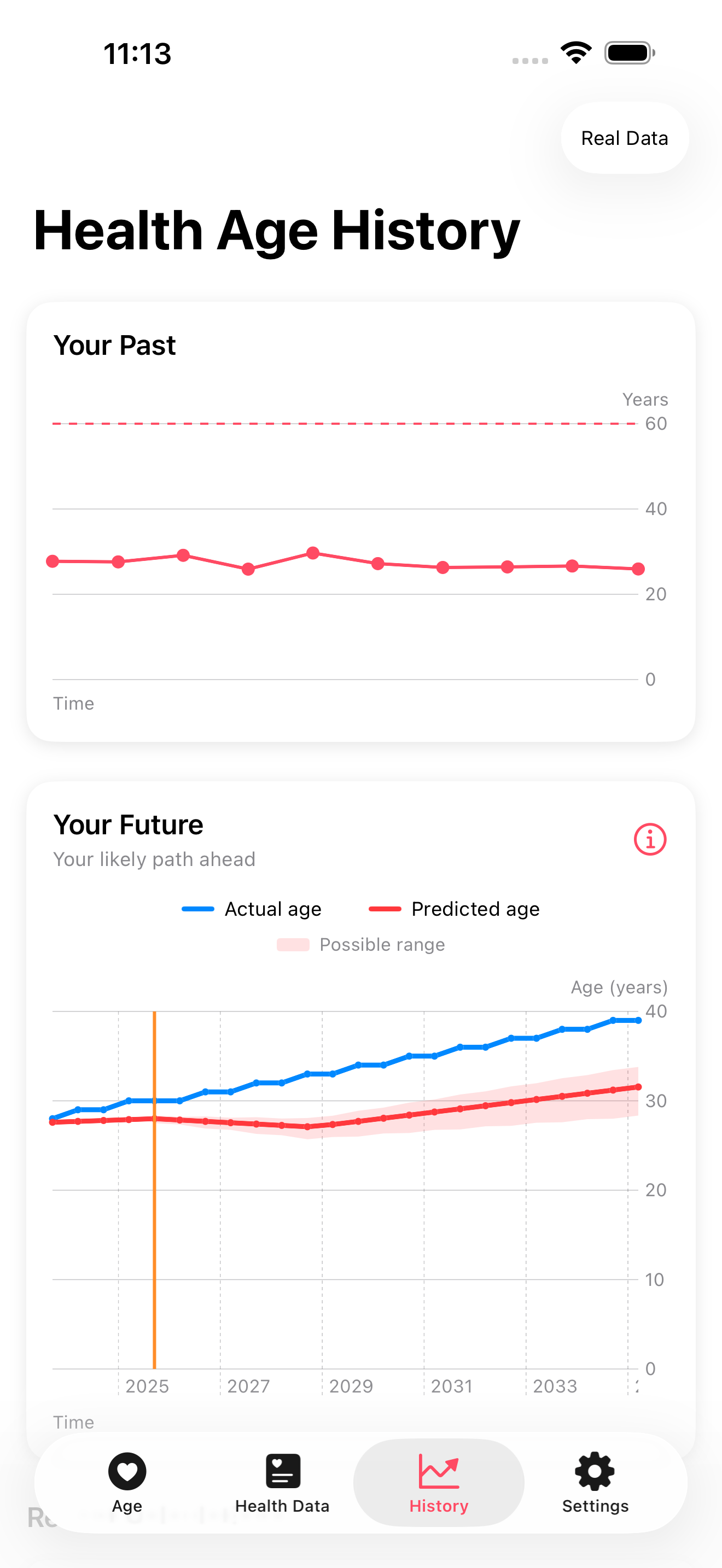Tap the dashed 60-year reference line
The height and width of the screenshot is (1568, 722).
(x=345, y=423)
